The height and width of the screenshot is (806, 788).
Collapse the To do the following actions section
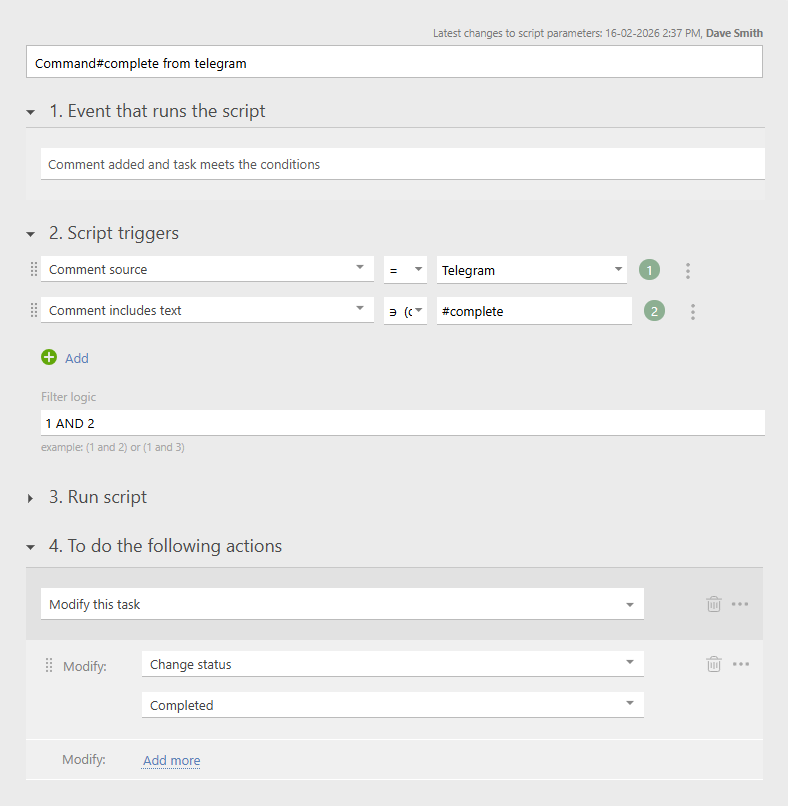31,547
